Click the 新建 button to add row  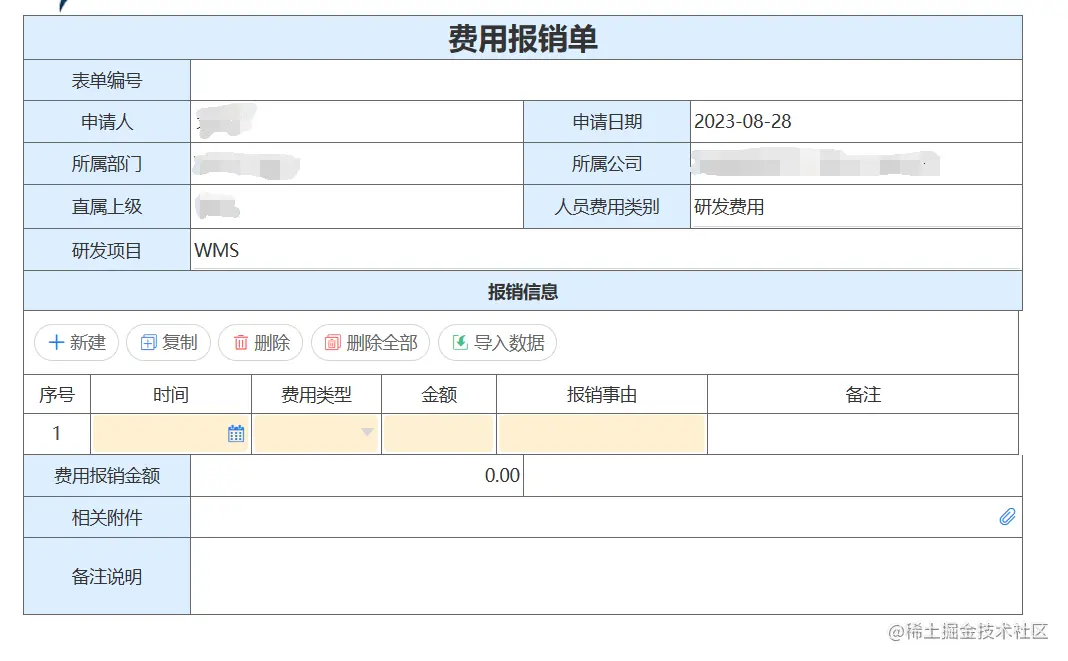tap(76, 343)
